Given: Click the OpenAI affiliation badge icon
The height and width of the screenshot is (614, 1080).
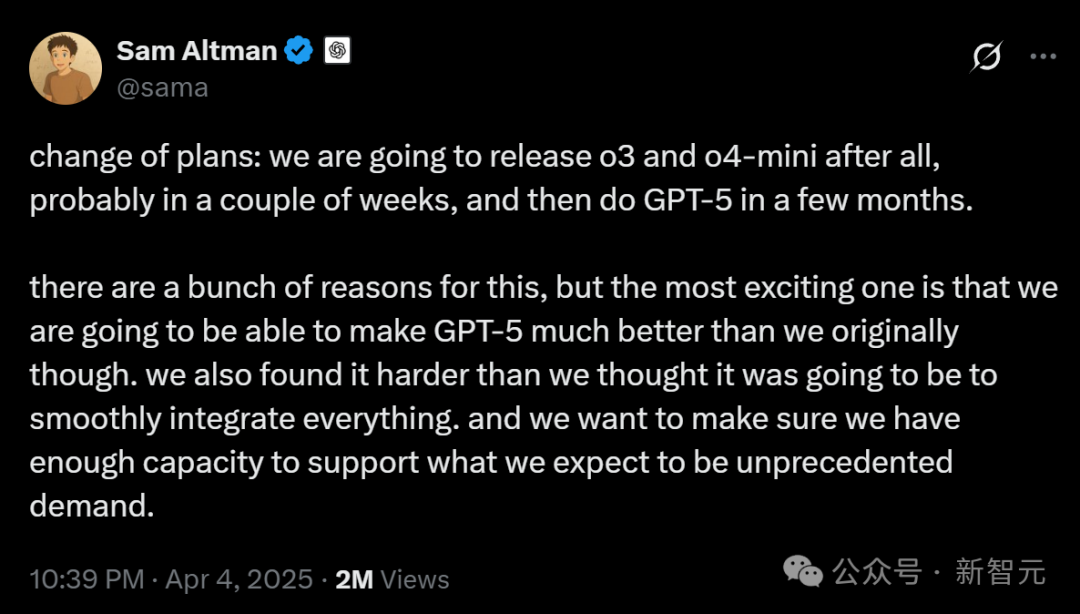Looking at the screenshot, I should [337, 50].
